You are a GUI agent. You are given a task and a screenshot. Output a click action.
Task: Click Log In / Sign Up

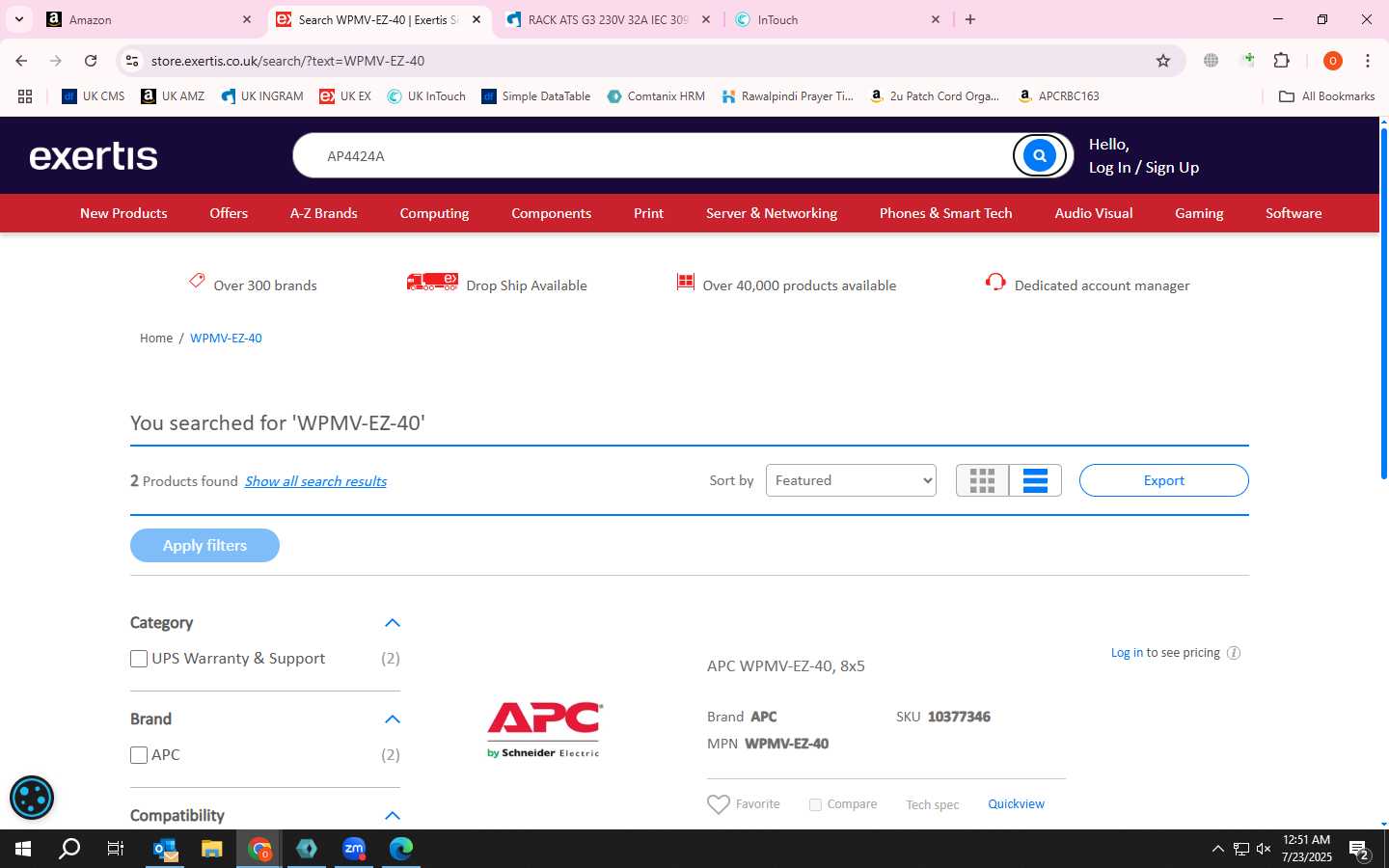coord(1144,167)
